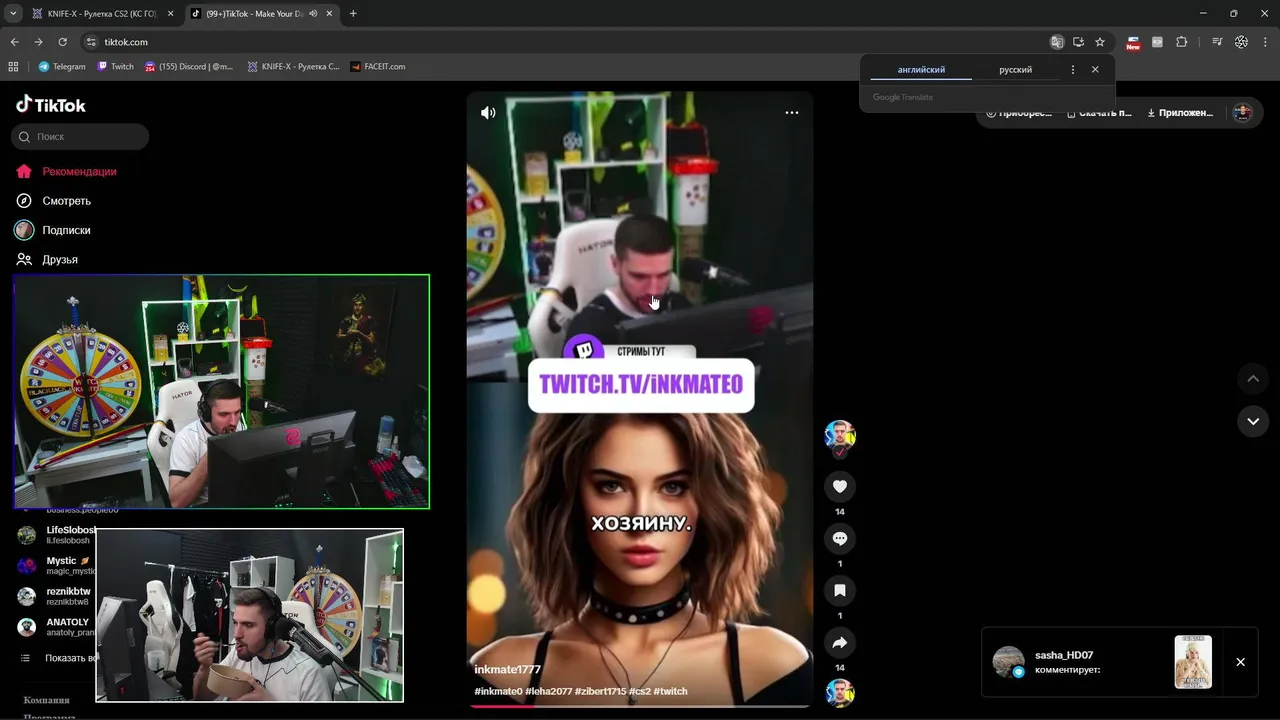1280x720 pixels.
Task: Close the TikTok browser tab
Action: click(329, 14)
